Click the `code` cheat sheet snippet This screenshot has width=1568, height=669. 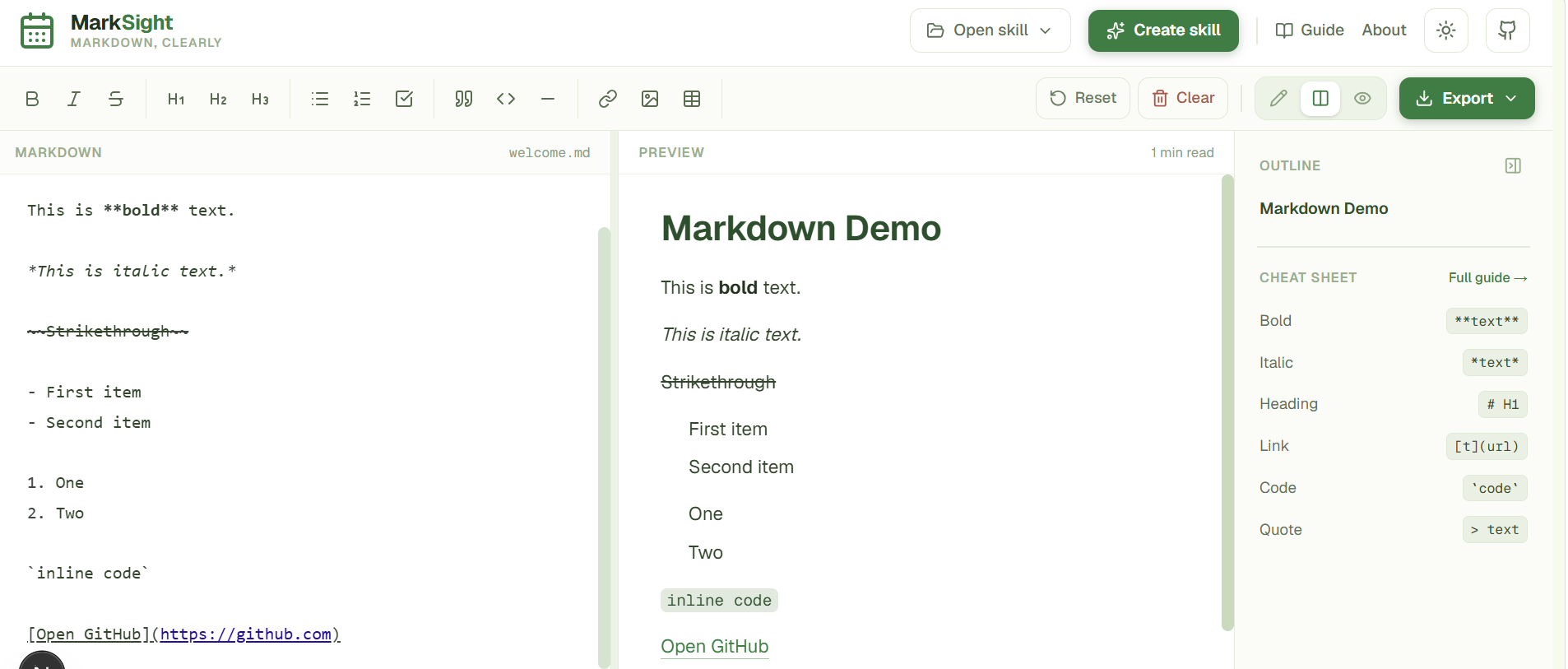(1495, 488)
